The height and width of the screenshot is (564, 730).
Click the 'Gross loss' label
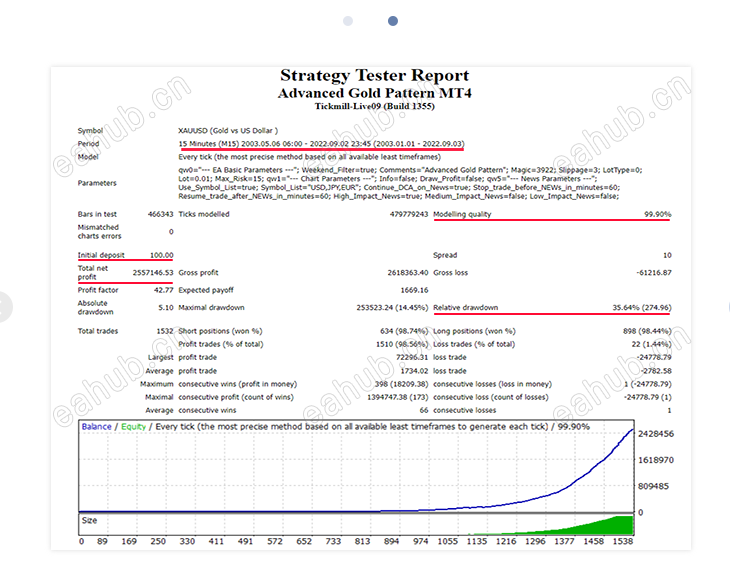[450, 272]
